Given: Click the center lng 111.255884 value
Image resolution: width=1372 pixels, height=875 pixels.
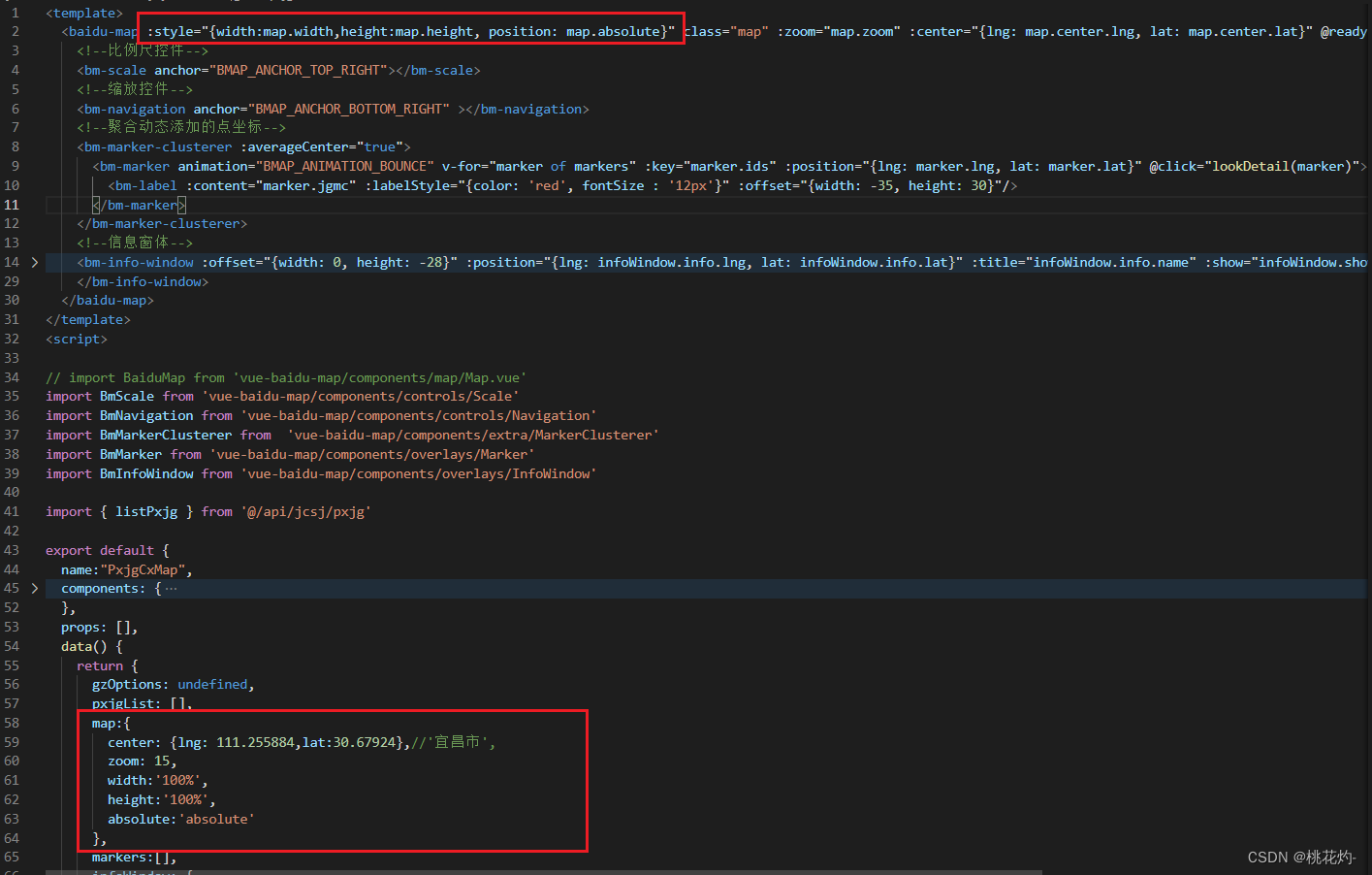Looking at the screenshot, I should click(255, 743).
